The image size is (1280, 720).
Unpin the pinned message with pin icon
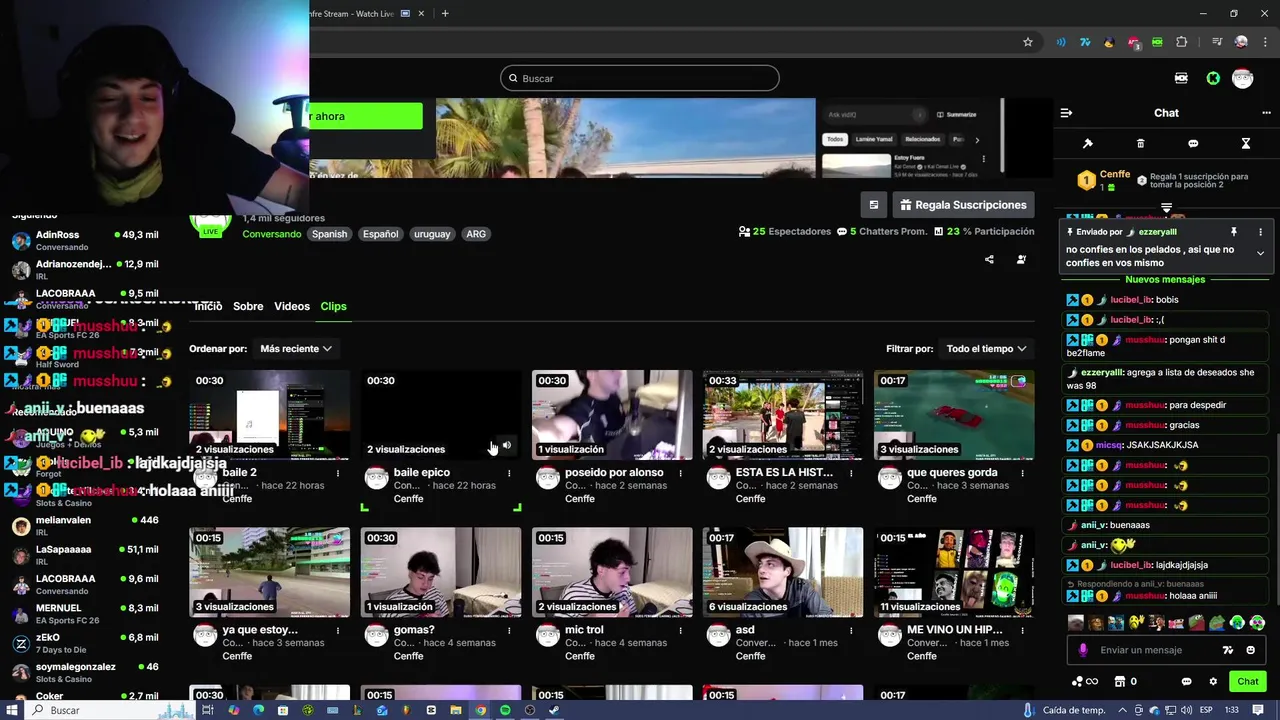(x=1234, y=232)
